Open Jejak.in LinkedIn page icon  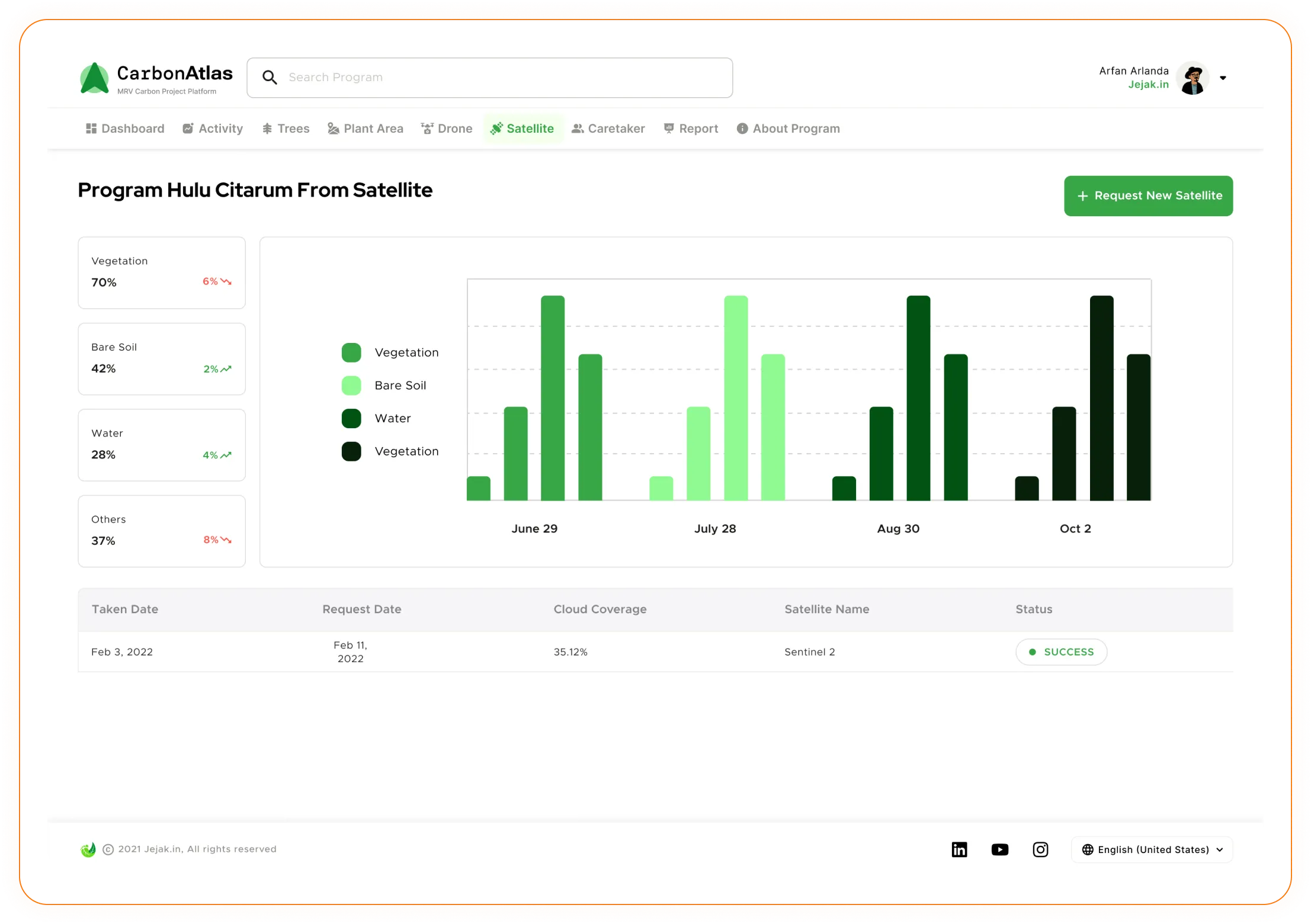pos(959,849)
